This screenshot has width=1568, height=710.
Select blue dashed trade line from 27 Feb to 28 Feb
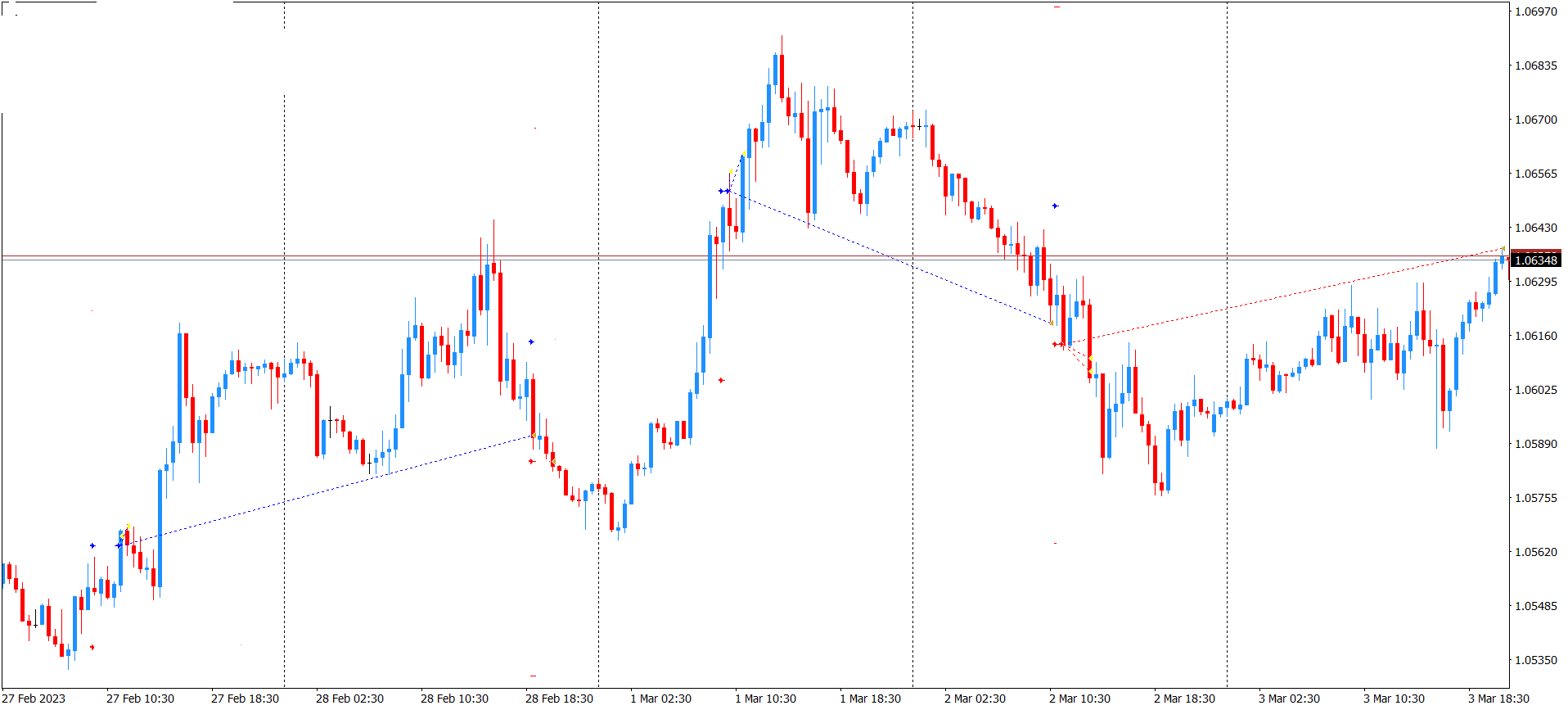tap(327, 491)
